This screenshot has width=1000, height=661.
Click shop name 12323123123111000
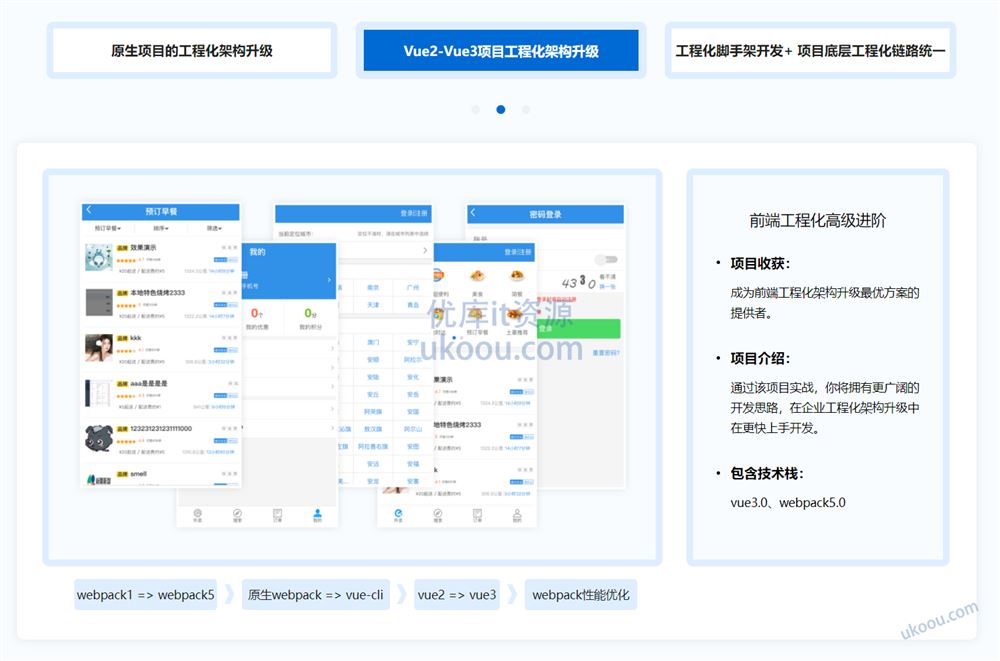pos(161,429)
